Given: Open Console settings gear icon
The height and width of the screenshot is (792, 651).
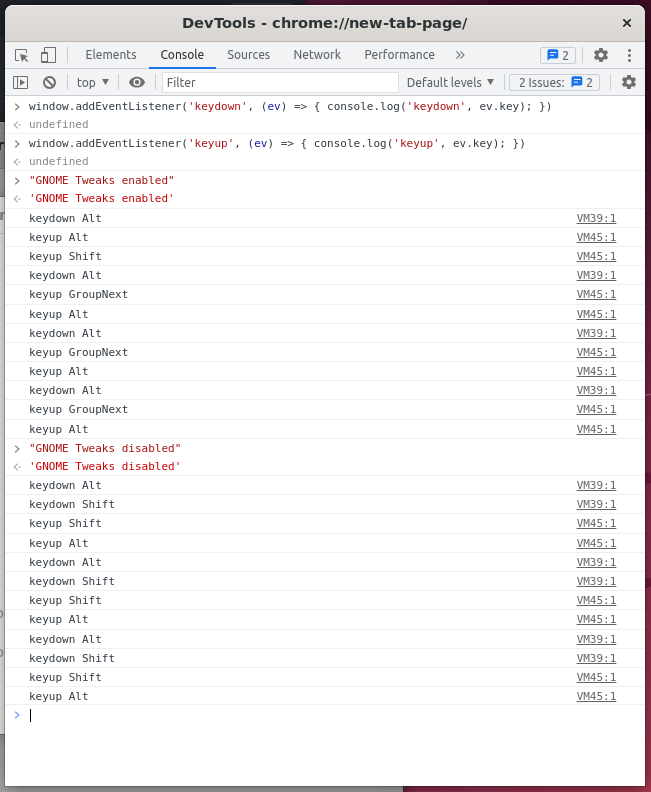Looking at the screenshot, I should click(628, 82).
